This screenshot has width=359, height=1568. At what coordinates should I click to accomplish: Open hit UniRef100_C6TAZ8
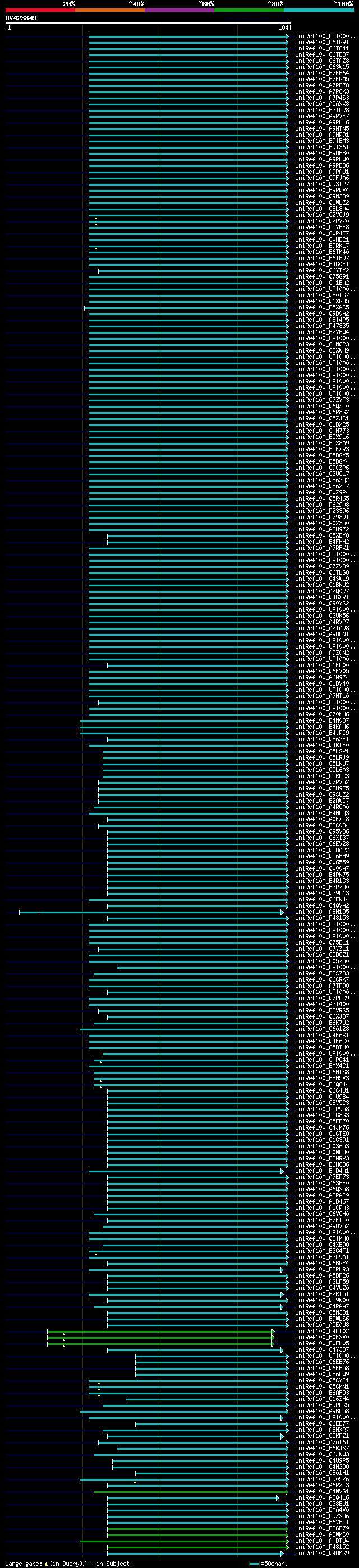pyautogui.click(x=322, y=61)
